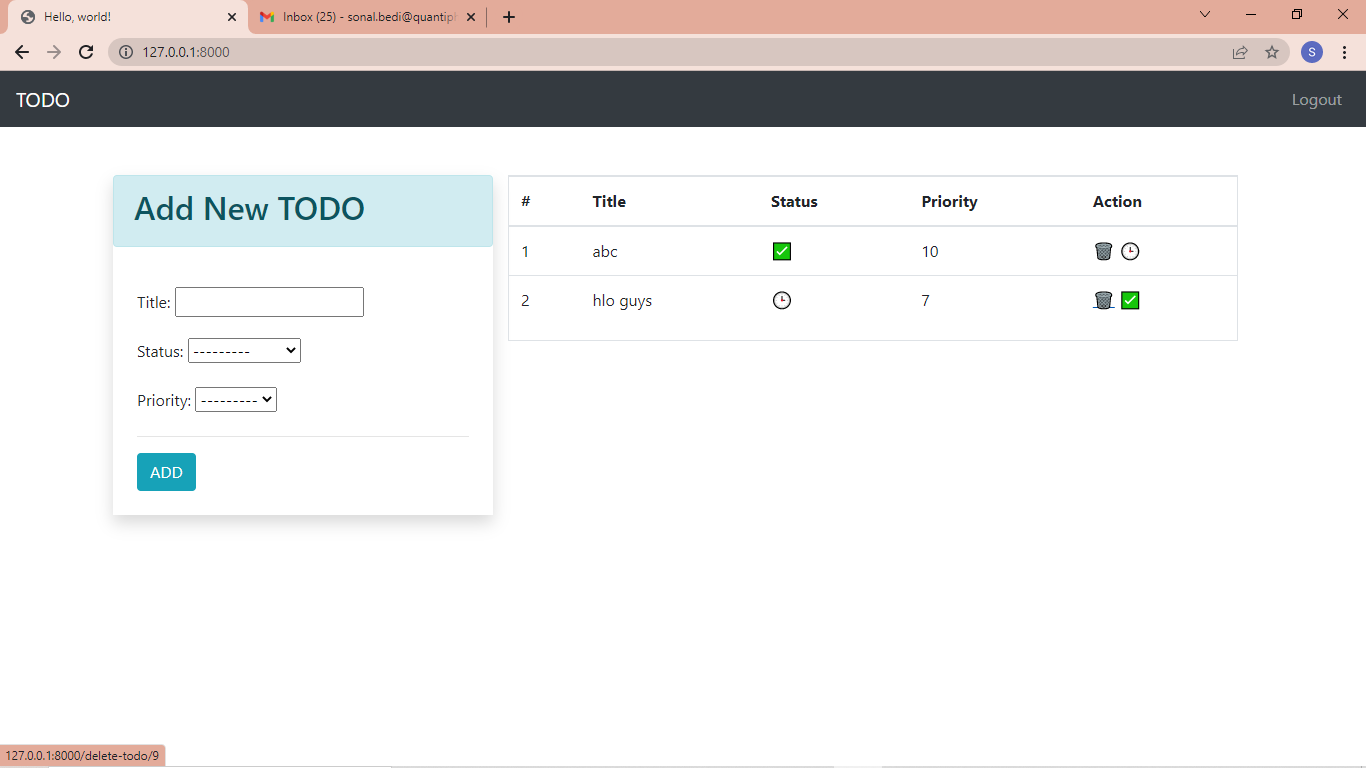The image size is (1366, 768).
Task: Switch to the 'Hello, world!' tab
Action: (x=128, y=17)
